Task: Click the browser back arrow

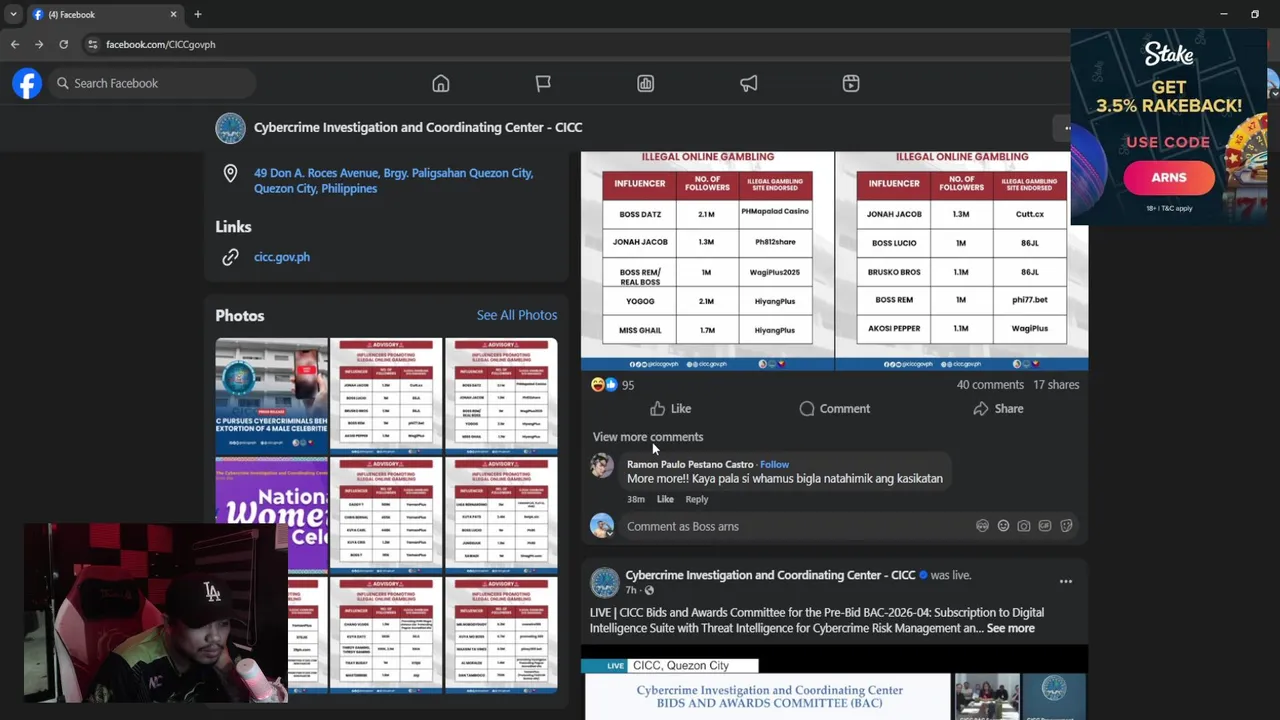Action: [x=15, y=44]
